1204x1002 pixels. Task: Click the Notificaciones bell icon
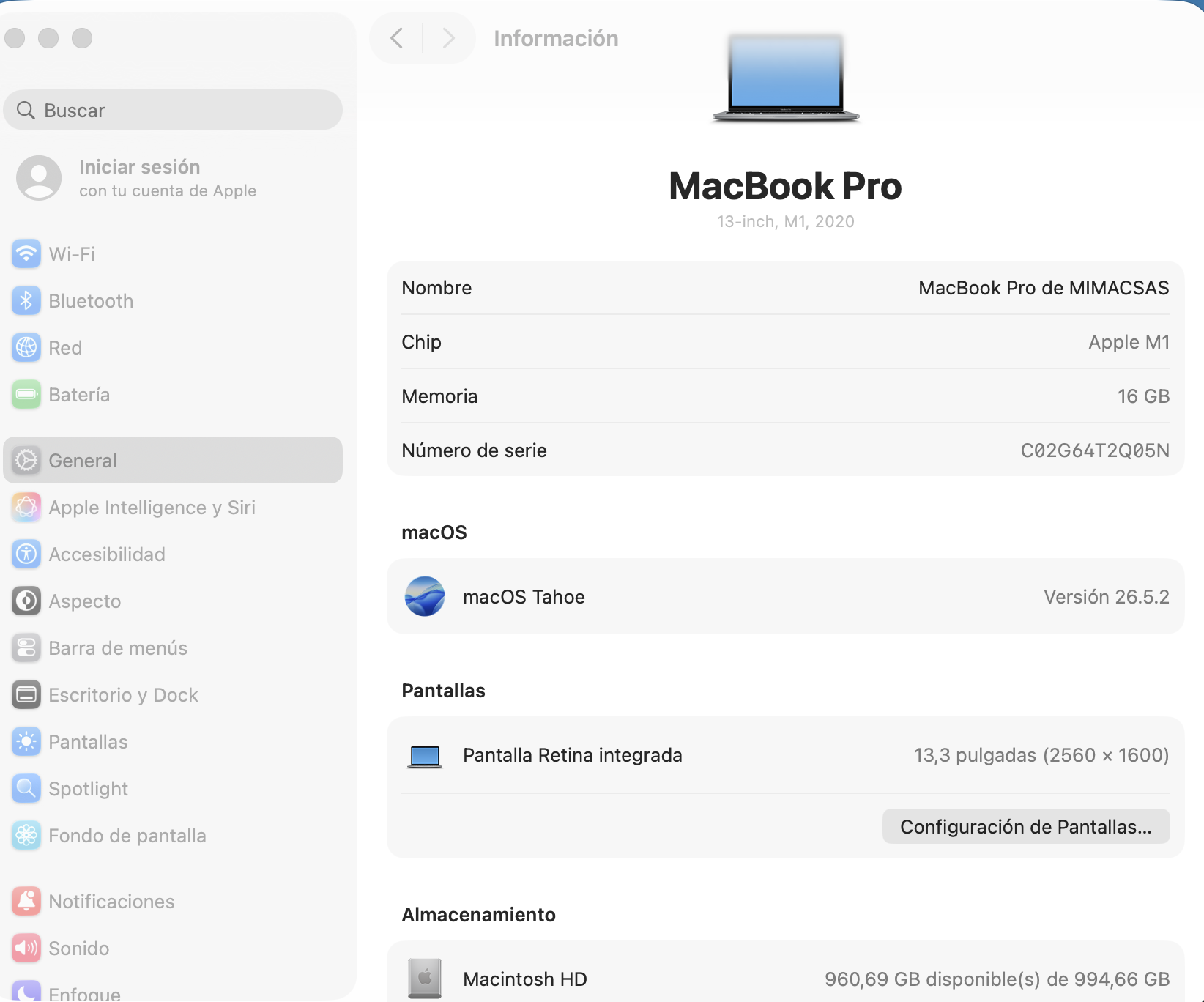26,902
